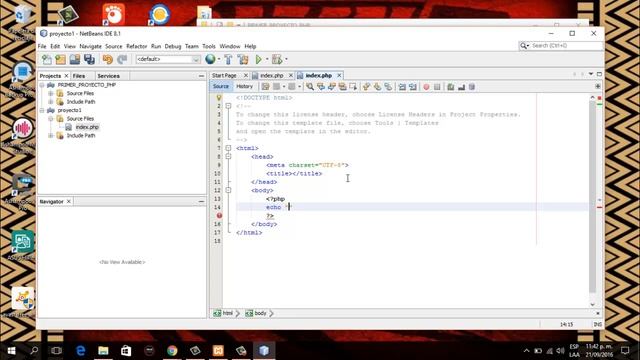The width and height of the screenshot is (640, 360).
Task: Toggle Bookmark icon in editor toolbar
Action: pyautogui.click(x=388, y=87)
